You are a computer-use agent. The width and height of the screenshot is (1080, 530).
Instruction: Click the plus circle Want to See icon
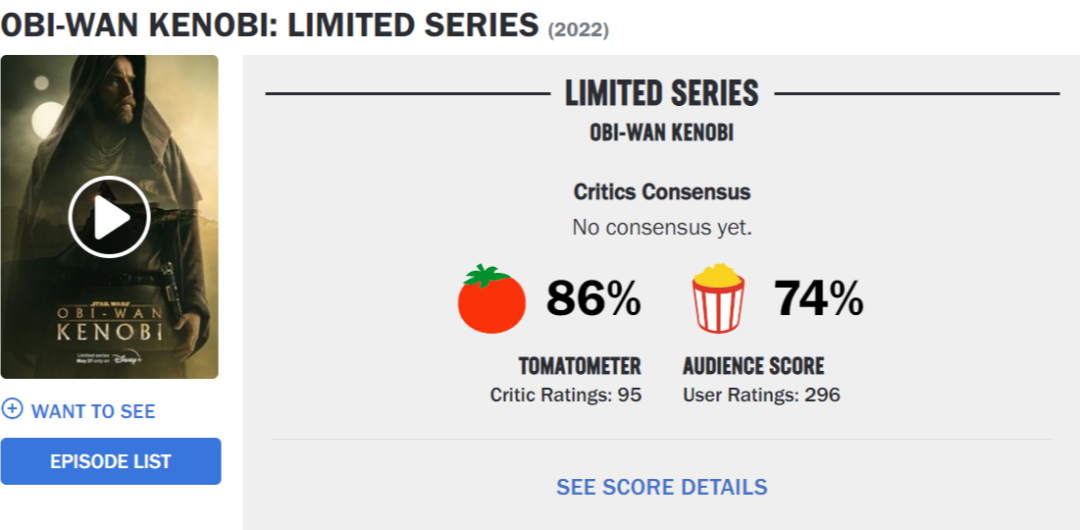point(12,410)
